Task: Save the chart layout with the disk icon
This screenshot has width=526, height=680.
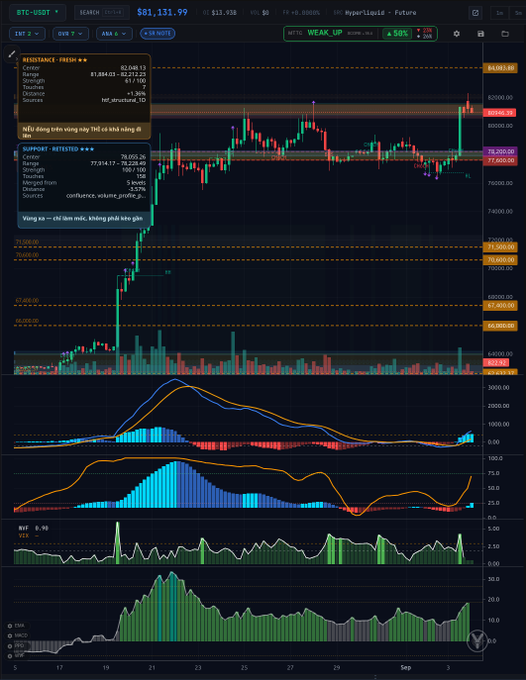Action: point(480,33)
